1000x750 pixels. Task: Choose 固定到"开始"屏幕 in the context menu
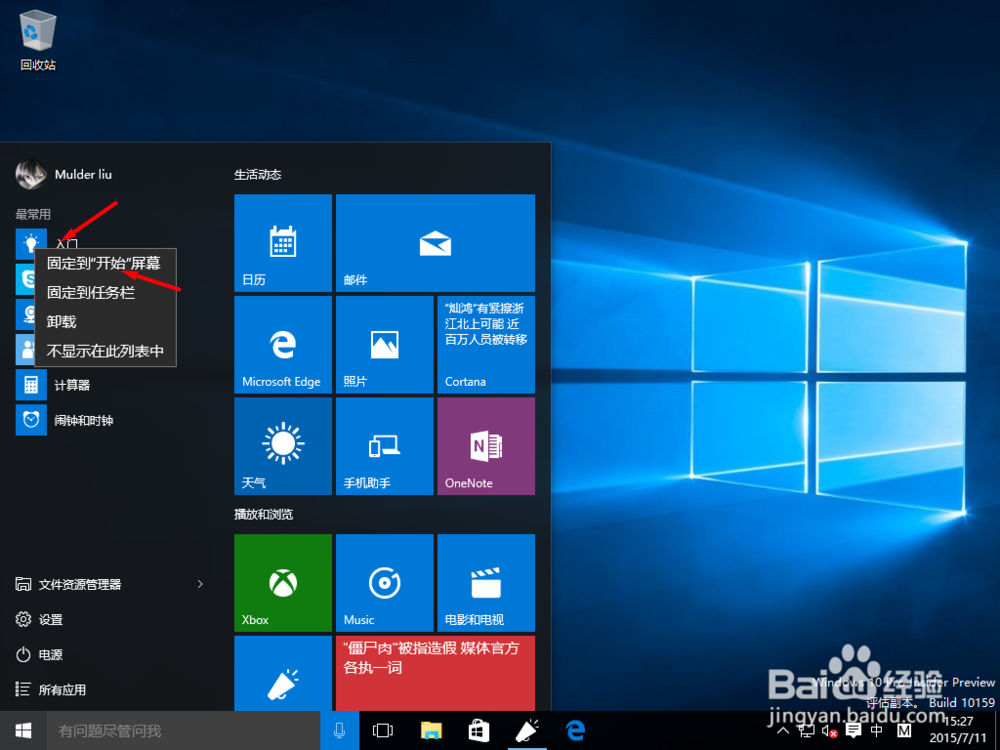click(x=105, y=263)
